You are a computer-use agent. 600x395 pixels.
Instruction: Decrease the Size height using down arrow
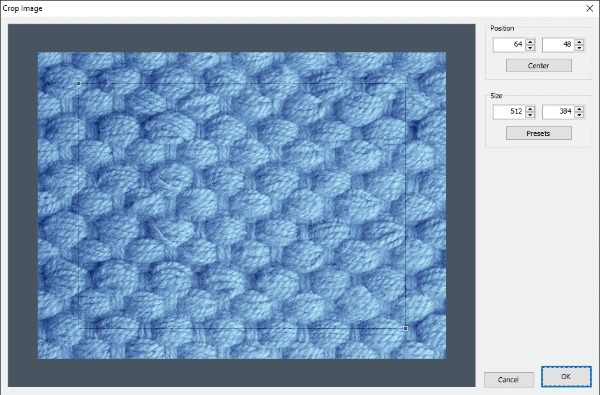(579, 116)
